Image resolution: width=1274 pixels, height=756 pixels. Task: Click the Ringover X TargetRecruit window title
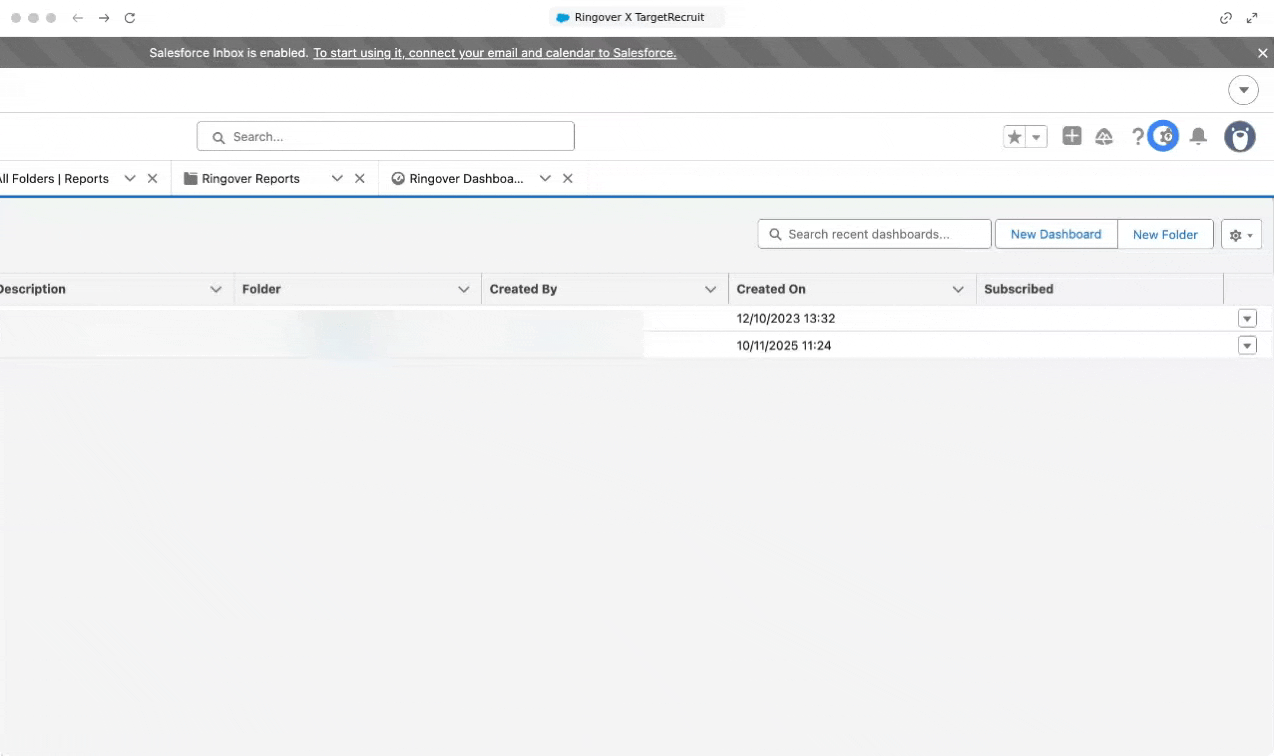pos(639,18)
